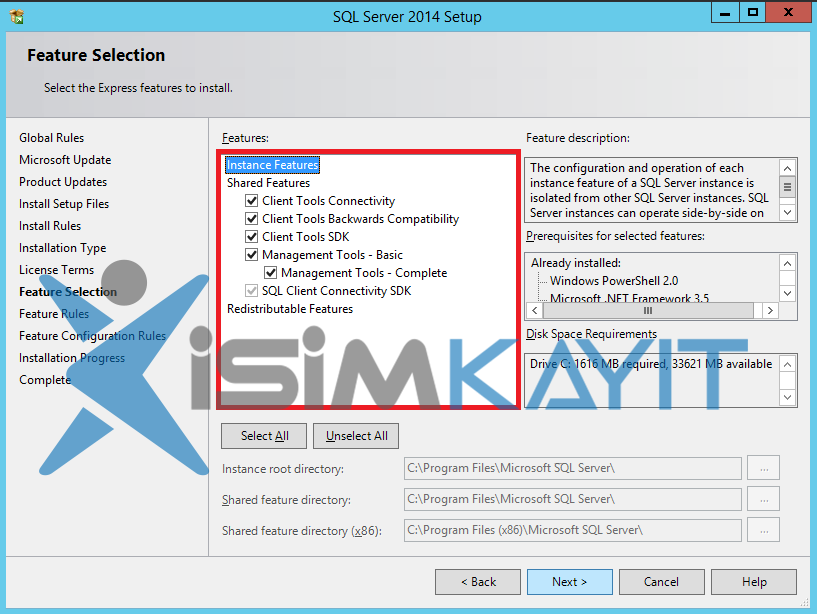Click the Unselect All button

coord(356,436)
